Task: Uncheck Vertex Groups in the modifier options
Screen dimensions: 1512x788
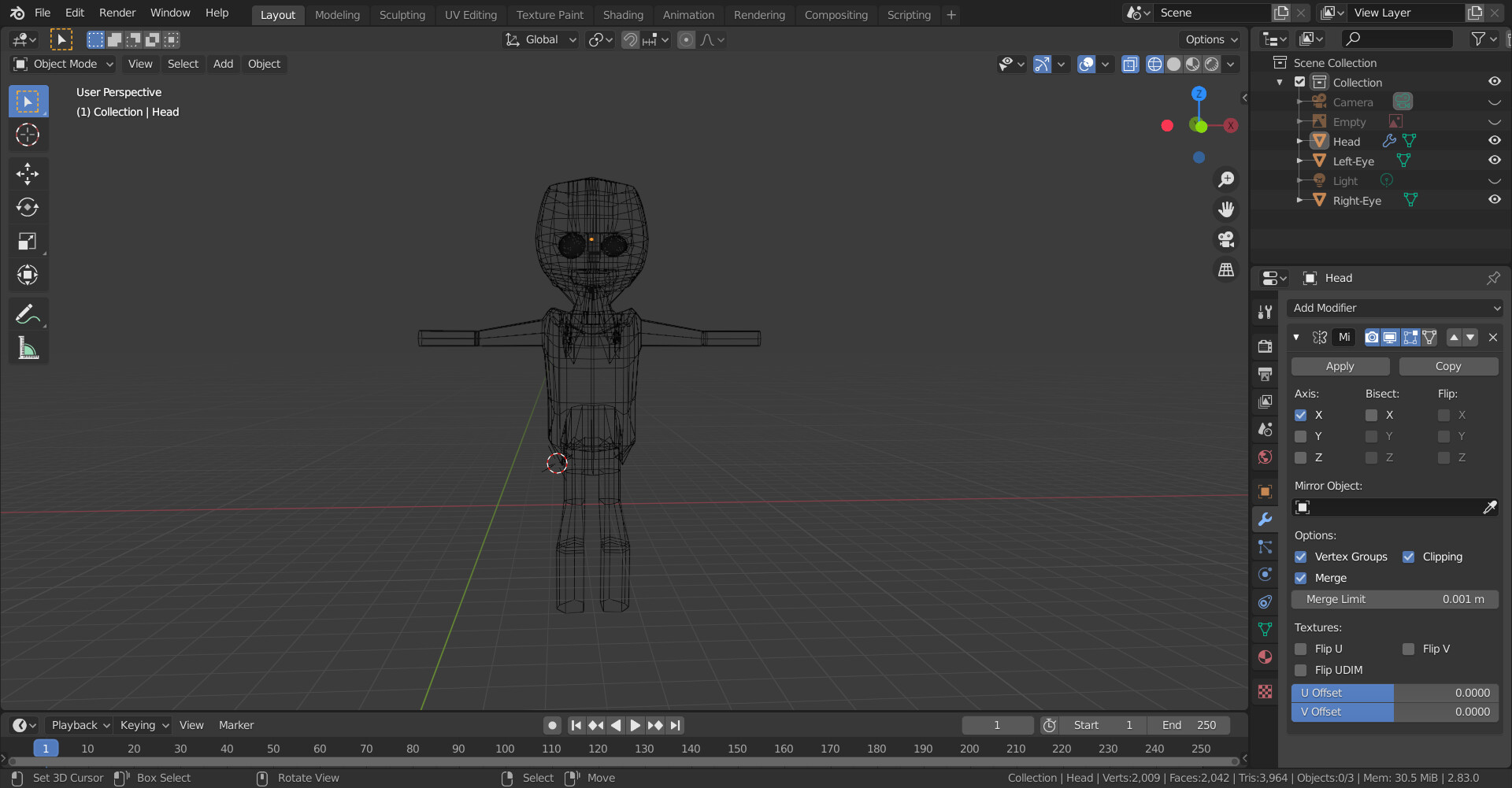Action: click(1301, 557)
